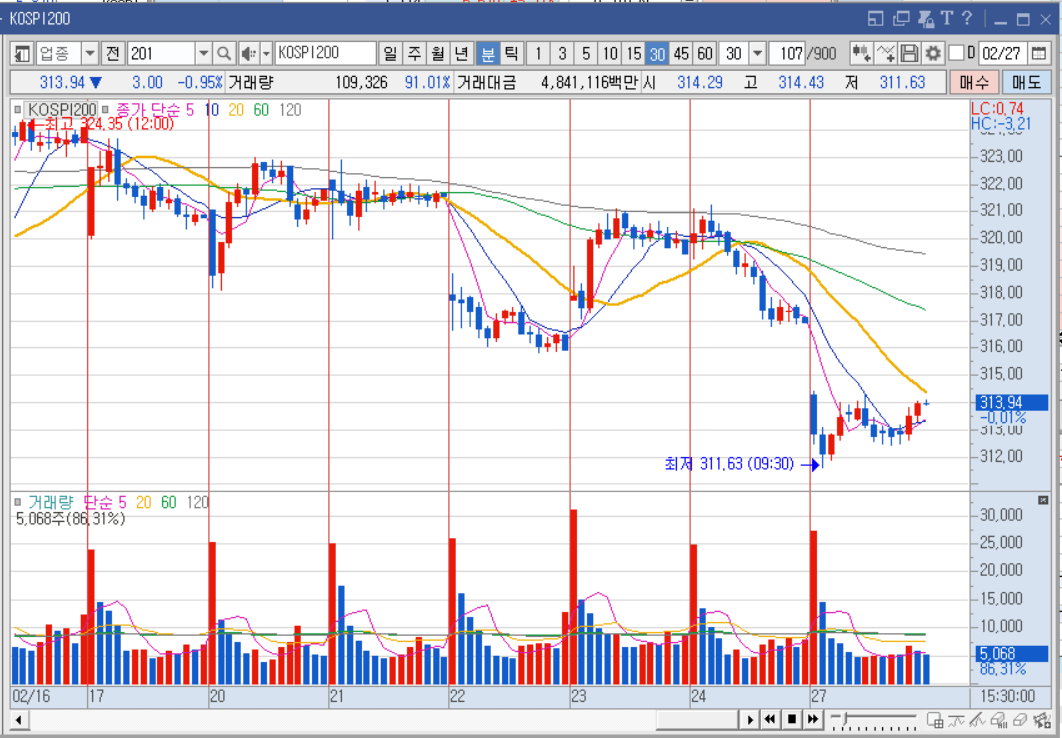Expand the 30 interval dropdown arrow
The width and height of the screenshot is (1062, 738).
click(x=758, y=53)
